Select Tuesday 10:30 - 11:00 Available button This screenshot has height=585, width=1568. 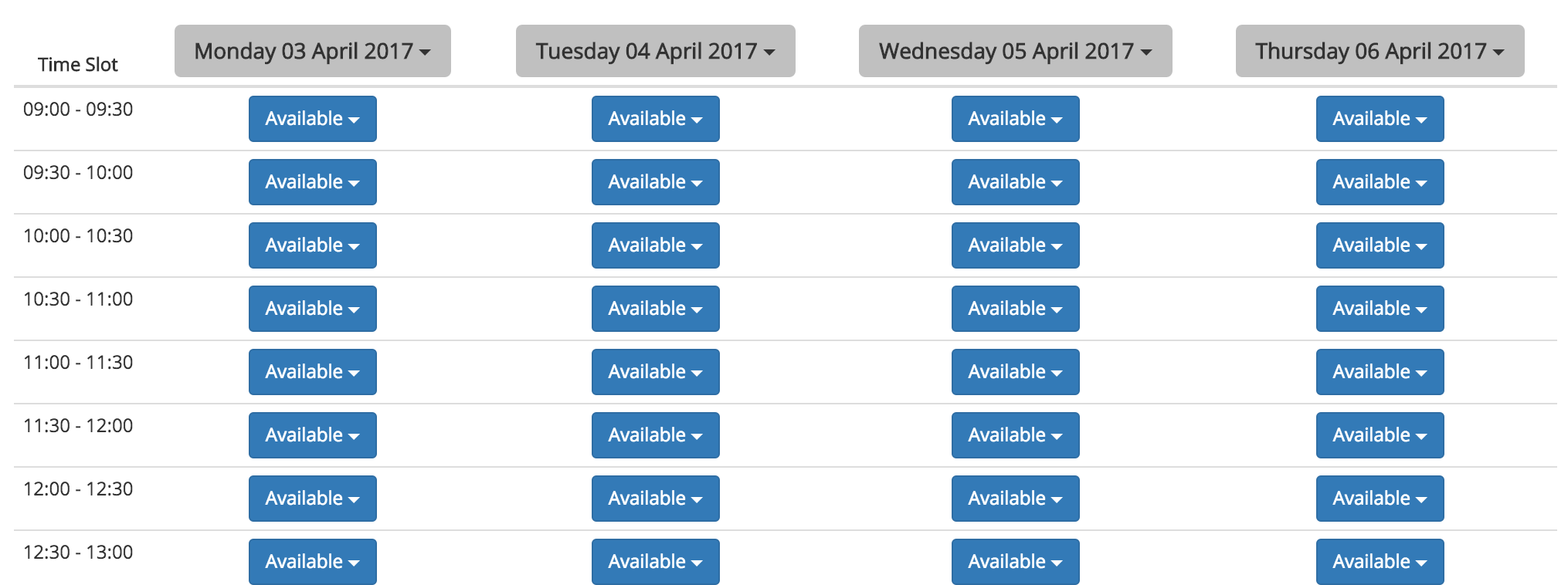[x=656, y=309]
